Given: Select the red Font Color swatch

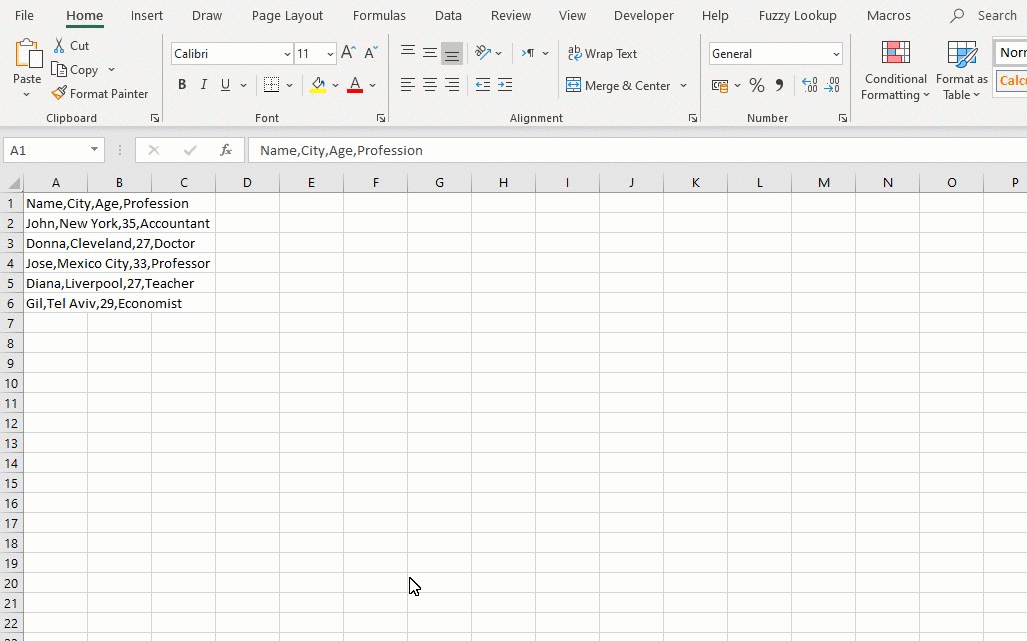Looking at the screenshot, I should [355, 92].
